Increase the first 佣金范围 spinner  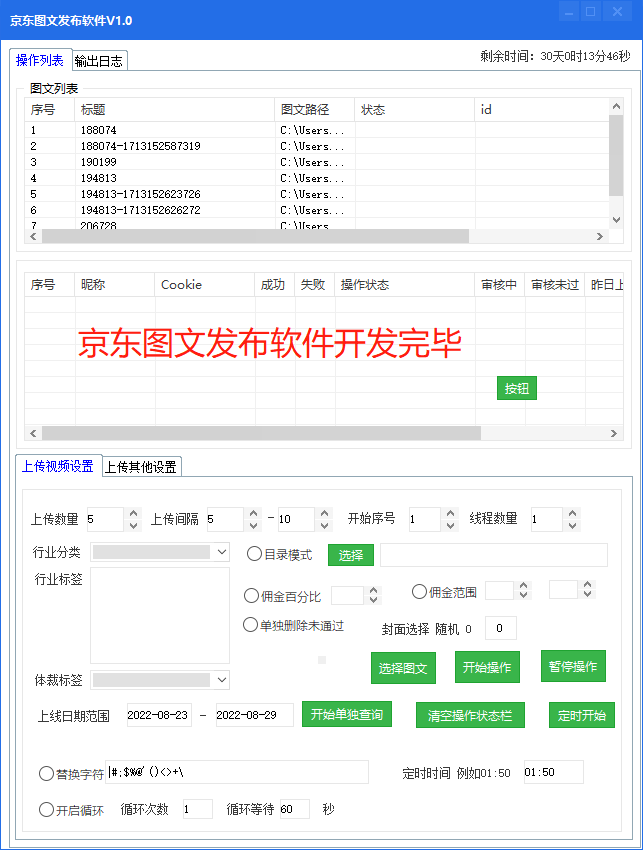(523, 585)
